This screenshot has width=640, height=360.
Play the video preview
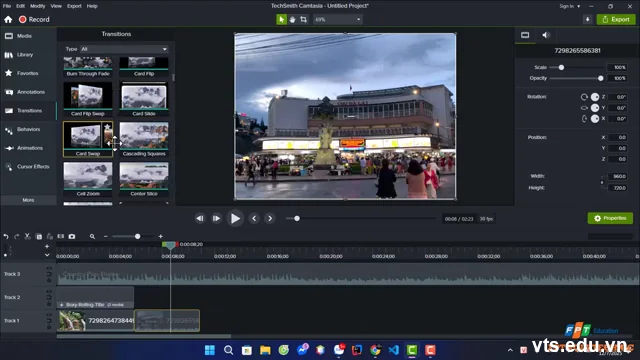pyautogui.click(x=235, y=219)
